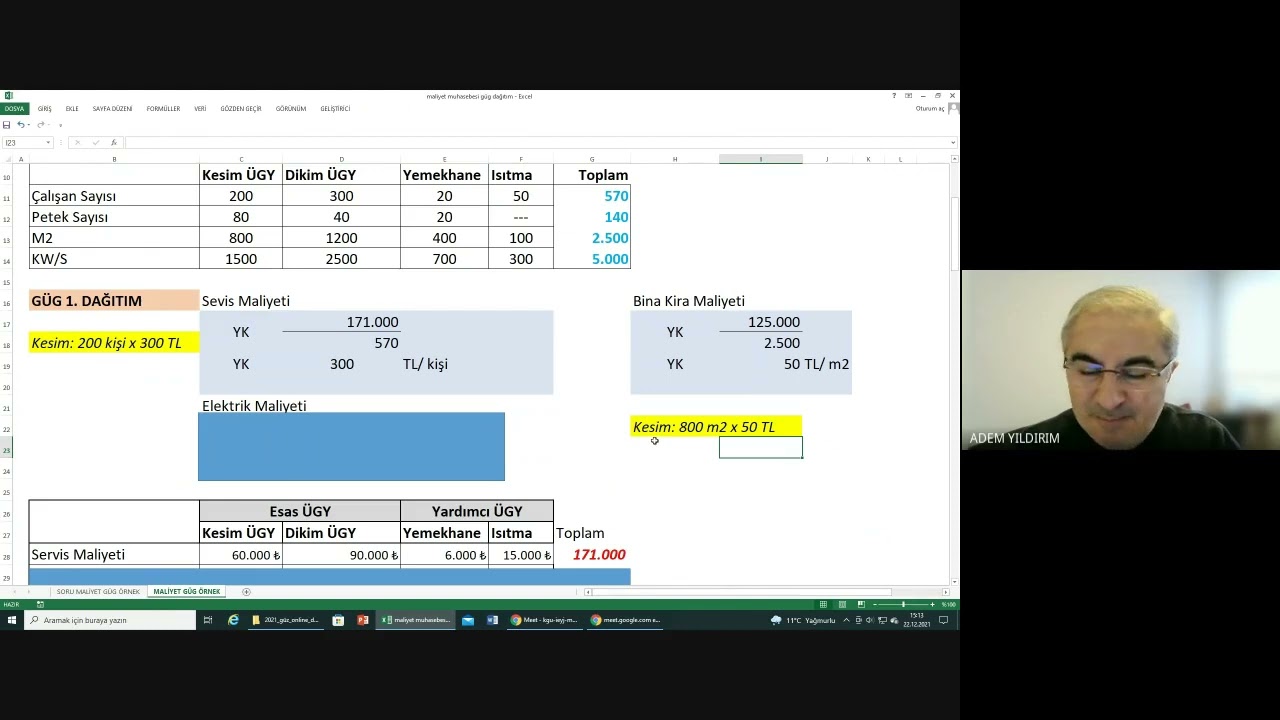Screen dimensions: 1280x720
Task: Expand the Name Box dropdown arrow
Action: point(48,143)
